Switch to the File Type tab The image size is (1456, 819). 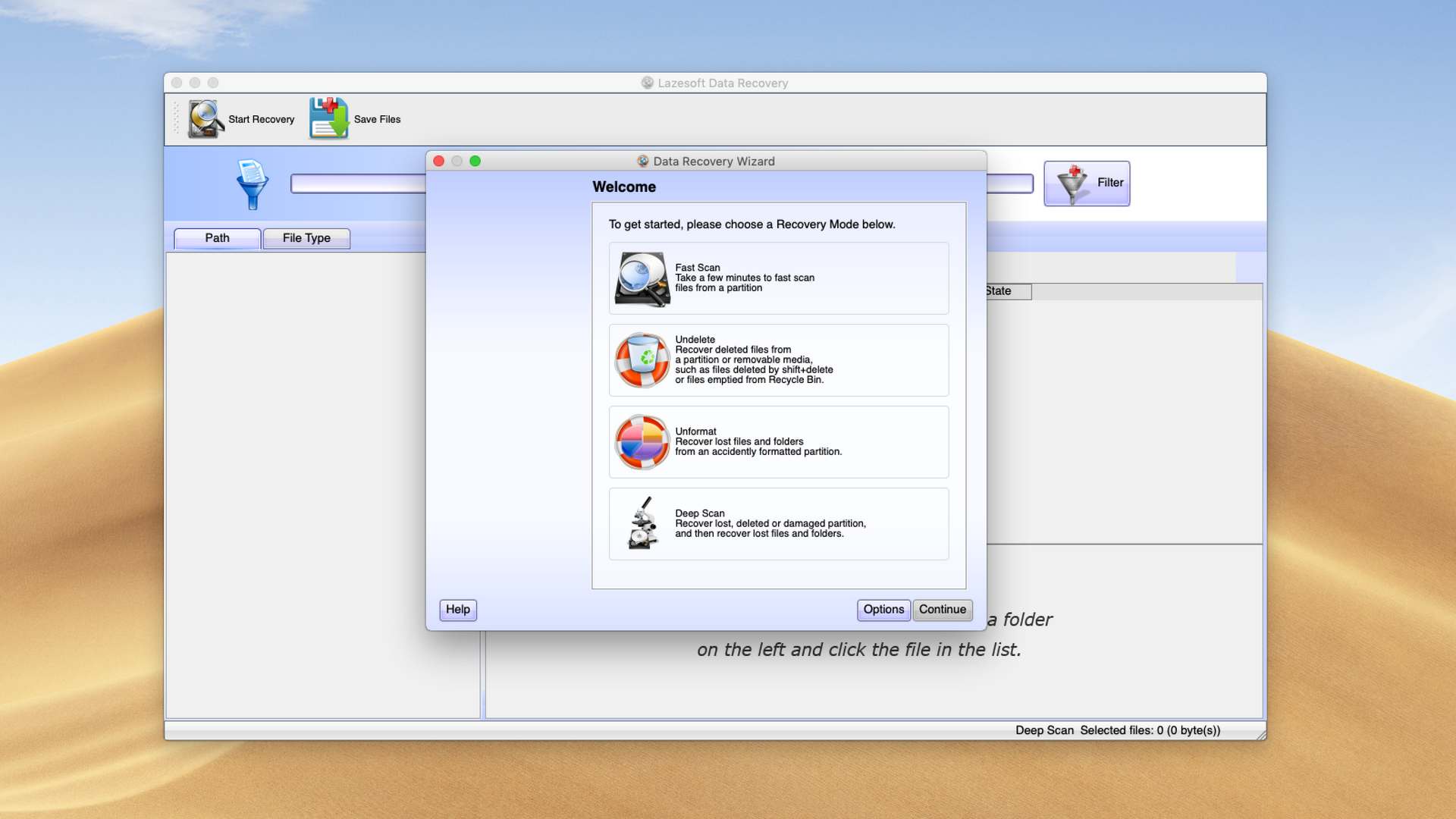pyautogui.click(x=305, y=237)
